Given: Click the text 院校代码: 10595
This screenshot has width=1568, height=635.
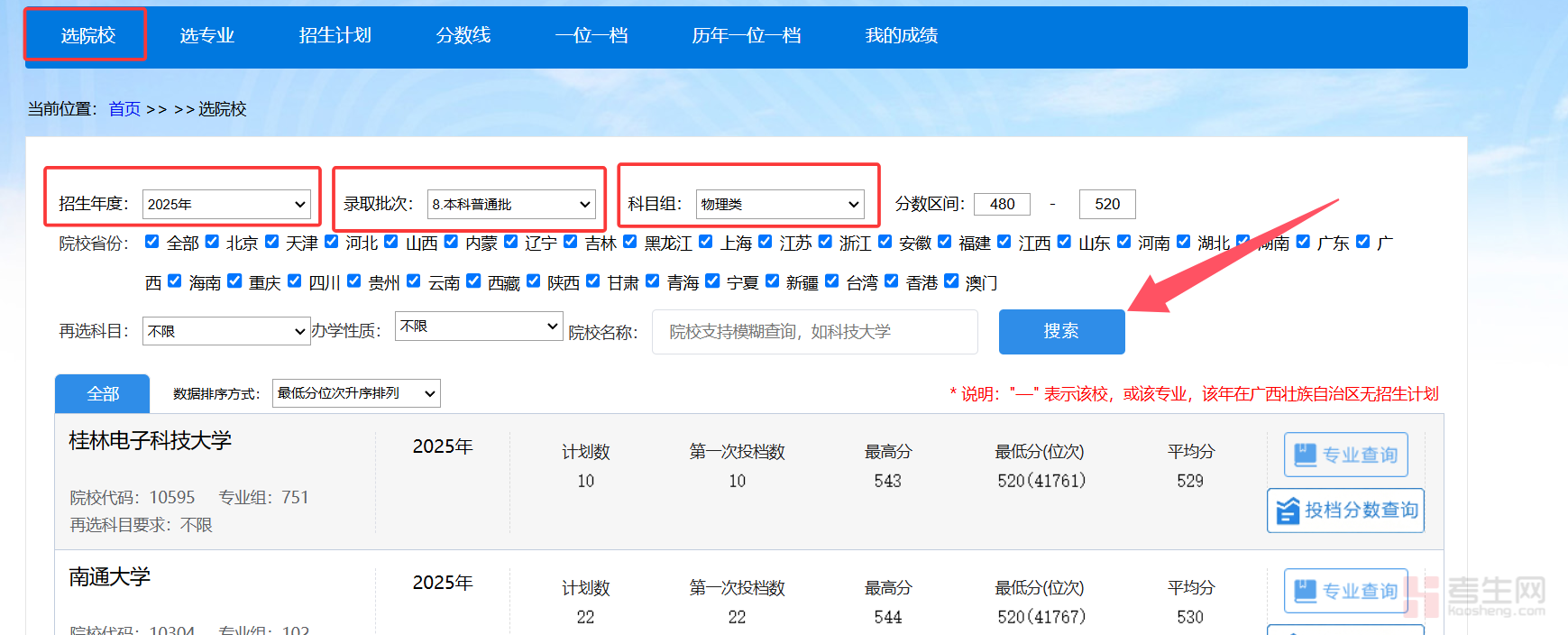Looking at the screenshot, I should click(132, 497).
